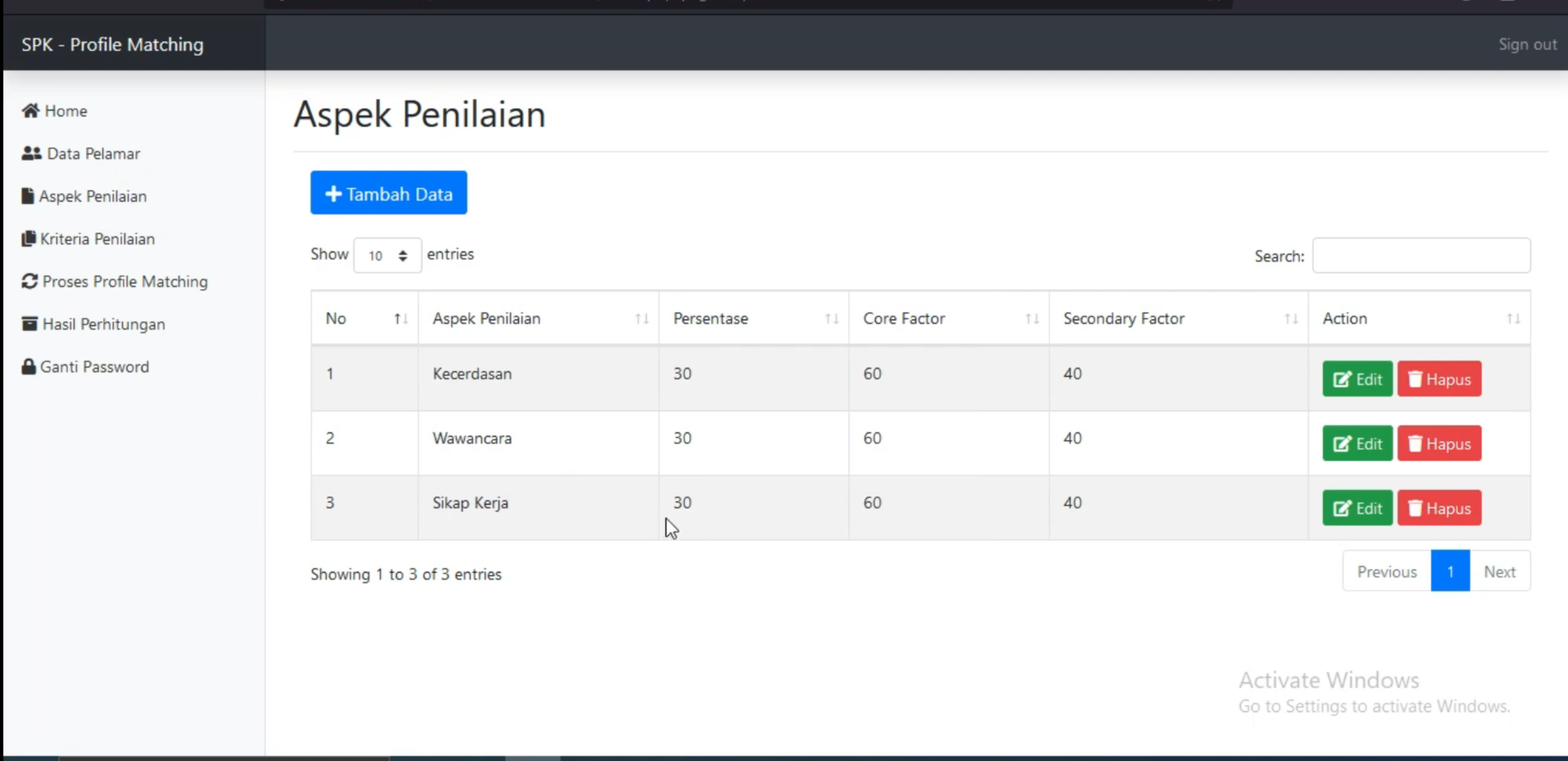Focus the Search input field
Image resolution: width=1568 pixels, height=761 pixels.
click(x=1421, y=255)
